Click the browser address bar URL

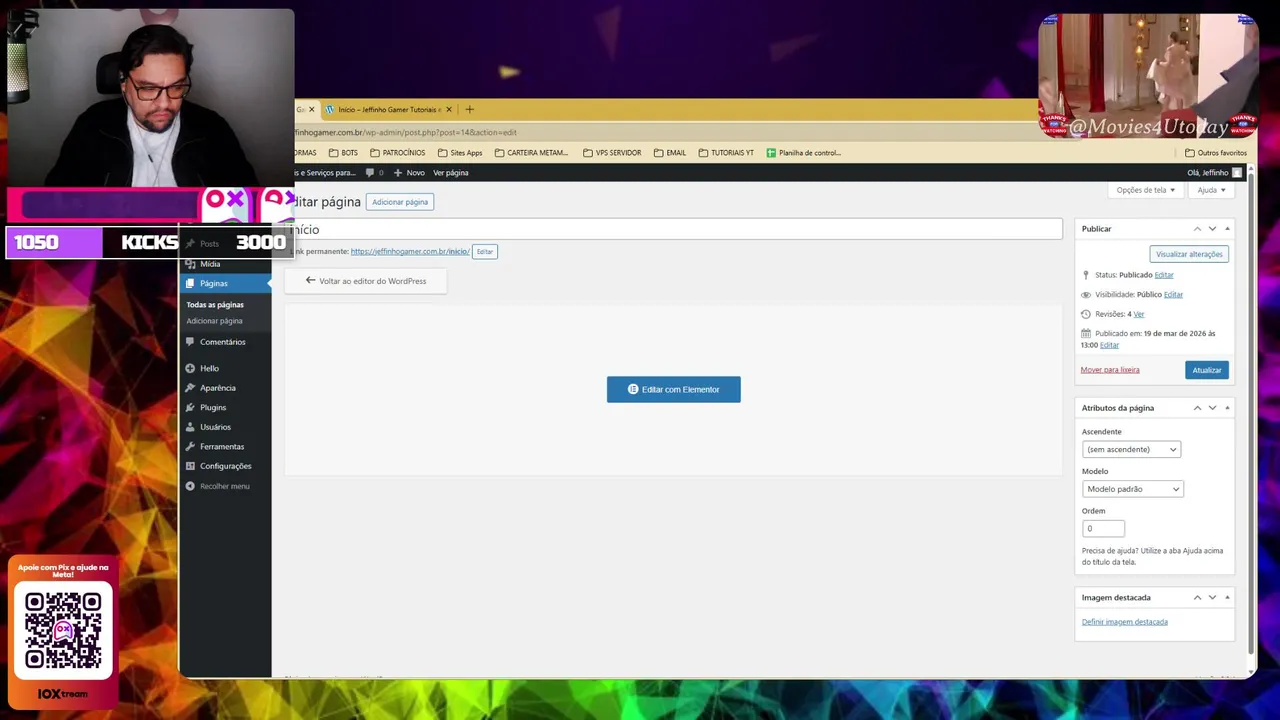point(405,132)
